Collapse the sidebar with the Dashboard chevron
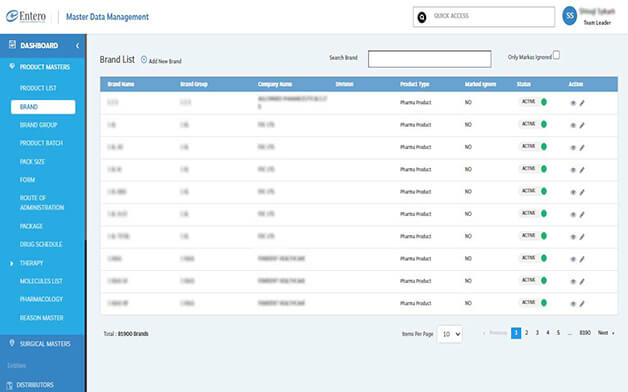 (x=77, y=46)
